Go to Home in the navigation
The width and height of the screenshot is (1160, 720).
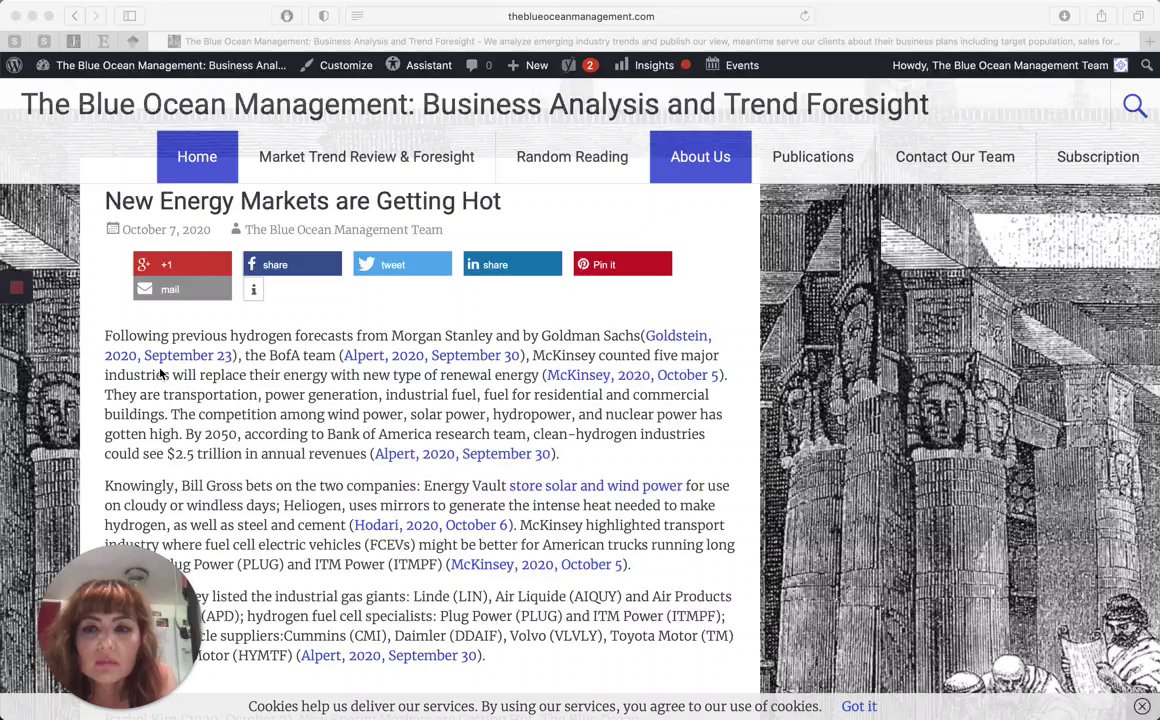click(x=197, y=157)
